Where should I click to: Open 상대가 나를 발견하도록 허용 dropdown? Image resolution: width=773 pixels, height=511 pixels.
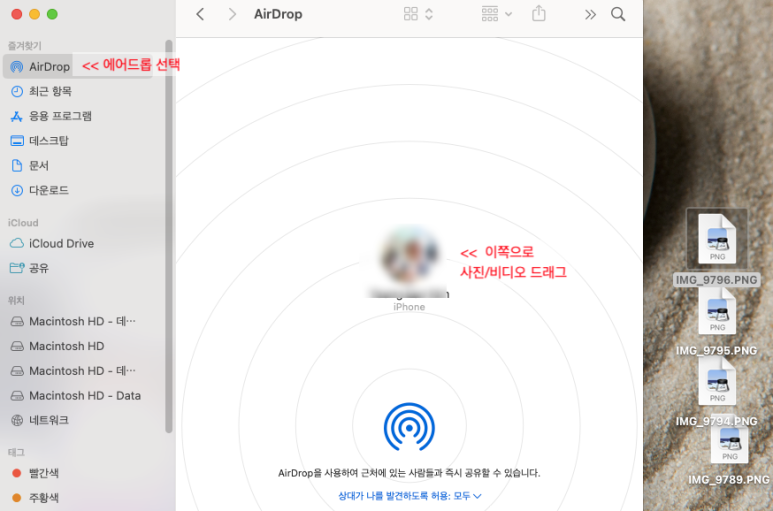tap(409, 496)
